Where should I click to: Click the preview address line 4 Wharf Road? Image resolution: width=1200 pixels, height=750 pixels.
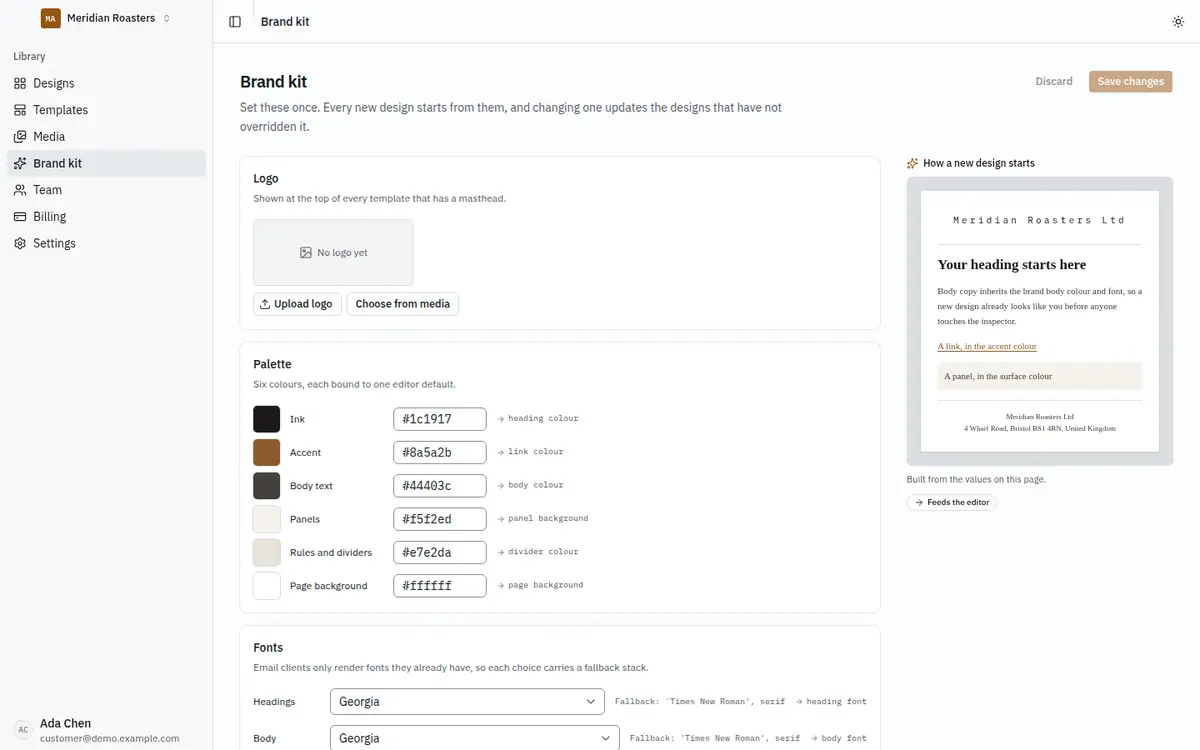[1040, 428]
